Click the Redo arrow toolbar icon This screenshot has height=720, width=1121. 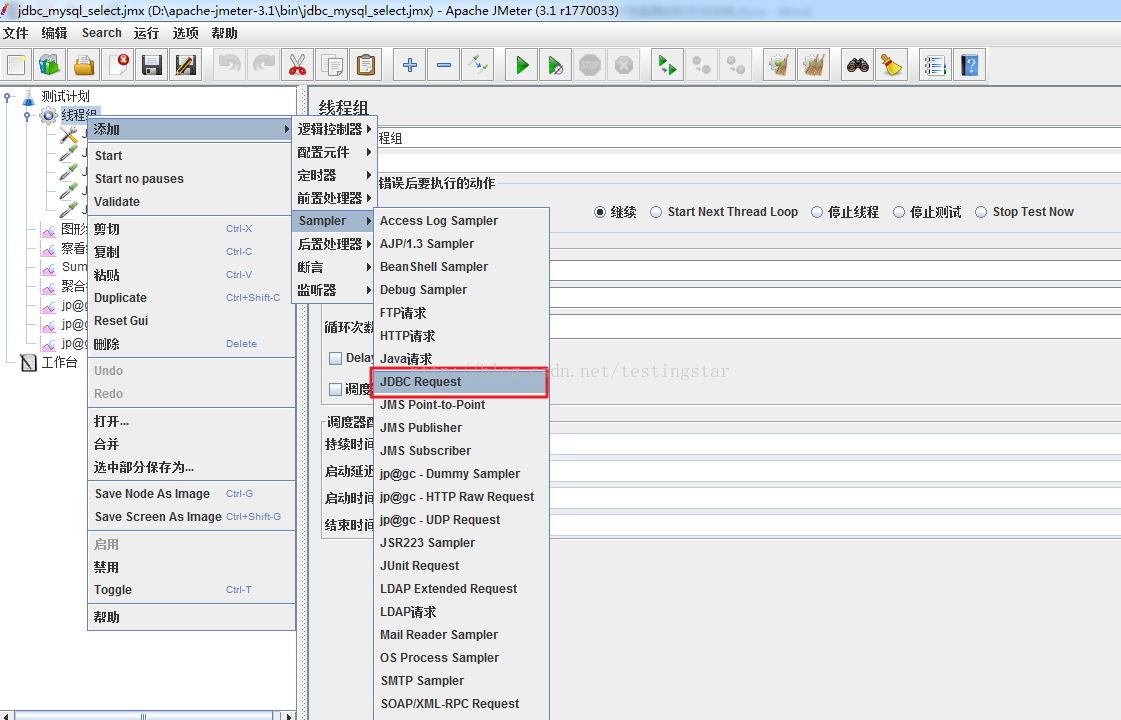(x=264, y=65)
